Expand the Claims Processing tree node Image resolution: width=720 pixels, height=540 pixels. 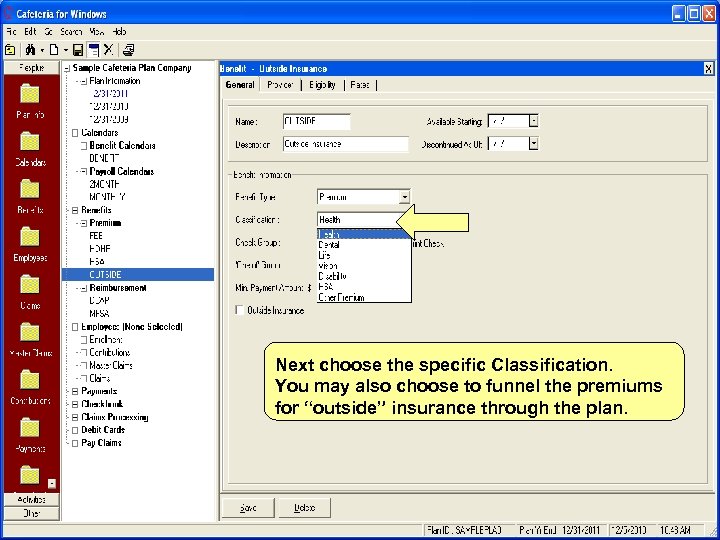click(75, 418)
